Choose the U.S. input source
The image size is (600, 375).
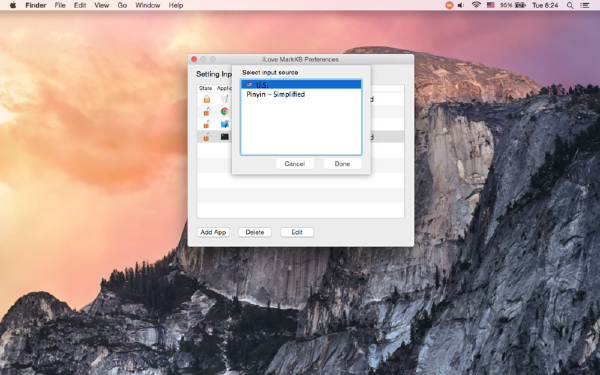click(x=301, y=85)
